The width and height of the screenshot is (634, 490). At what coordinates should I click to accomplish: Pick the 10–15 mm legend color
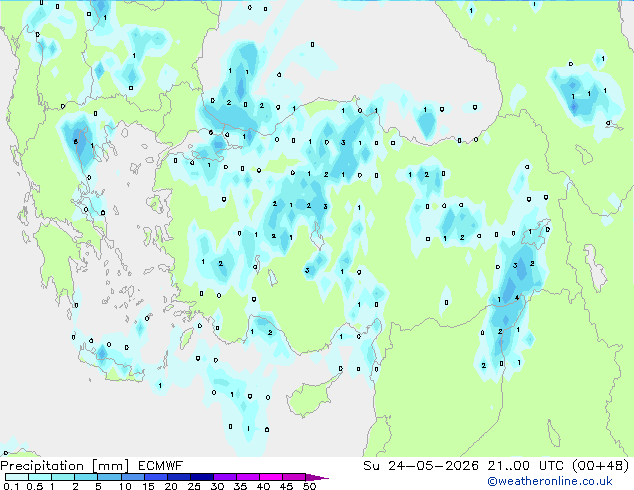click(132, 477)
